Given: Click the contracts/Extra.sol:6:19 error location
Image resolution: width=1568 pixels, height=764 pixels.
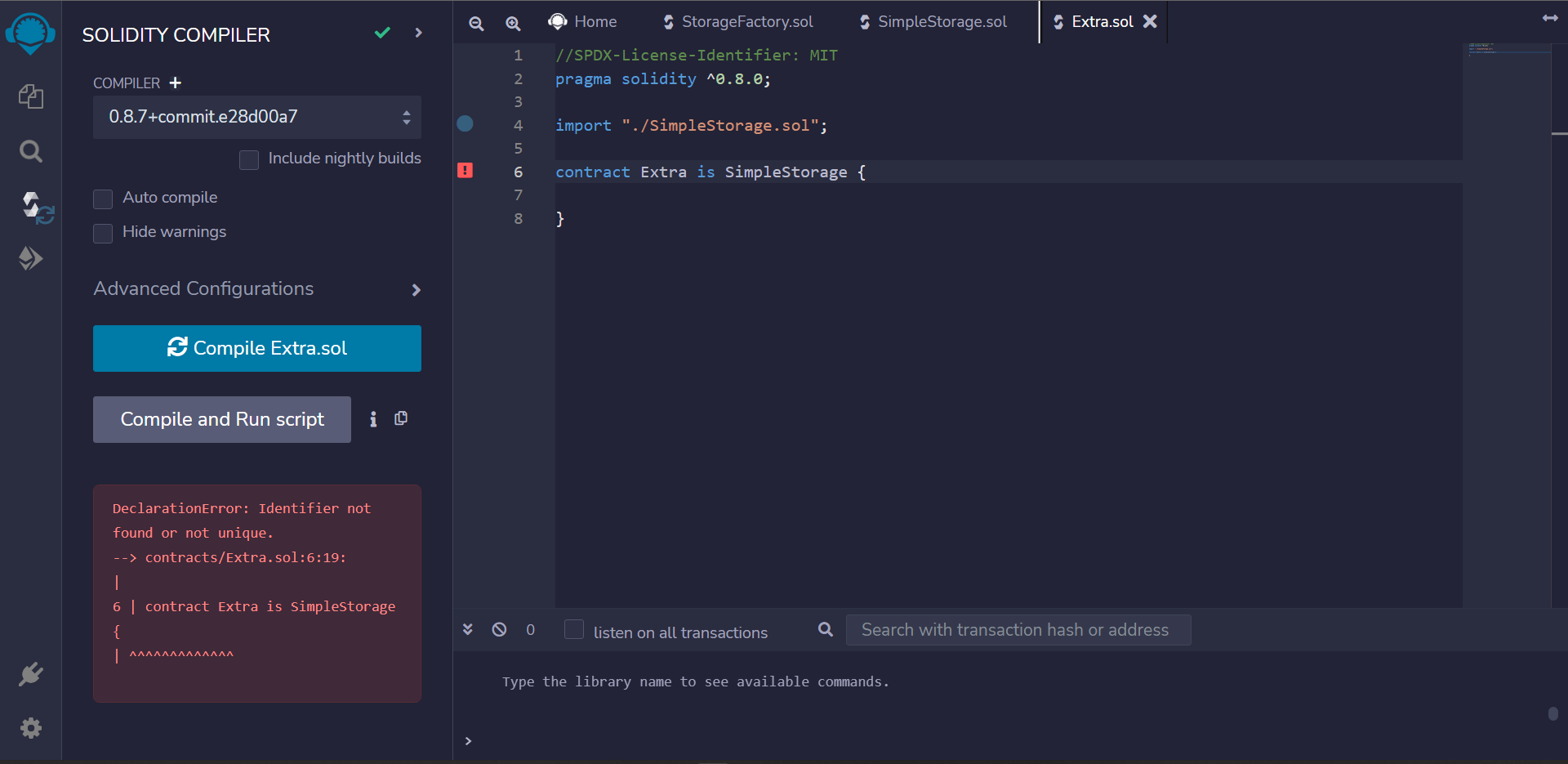Looking at the screenshot, I should [x=245, y=557].
